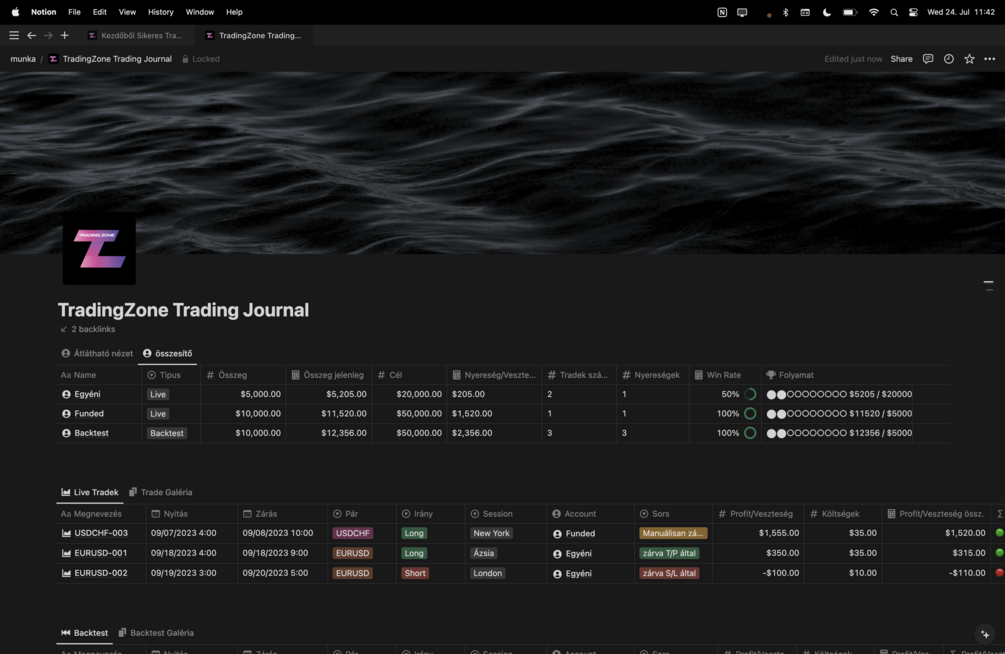Click the green status dot in USDCHF-003 row
Viewport: 1005px width, 654px height.
[999, 533]
